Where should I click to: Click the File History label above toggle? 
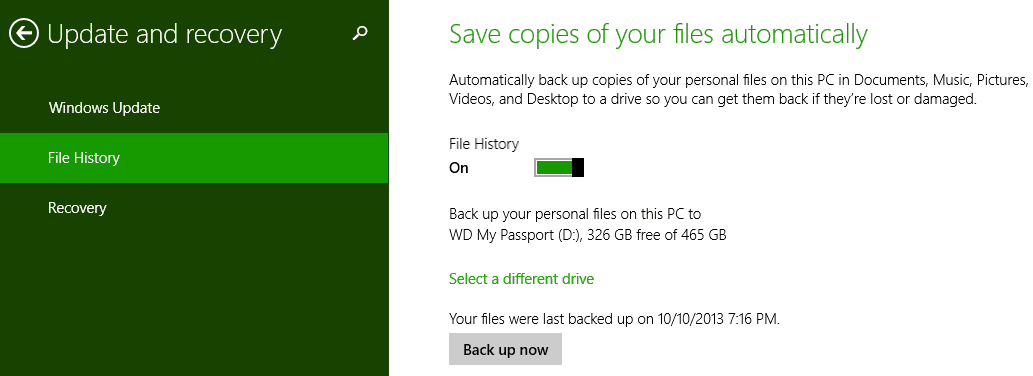coord(484,144)
